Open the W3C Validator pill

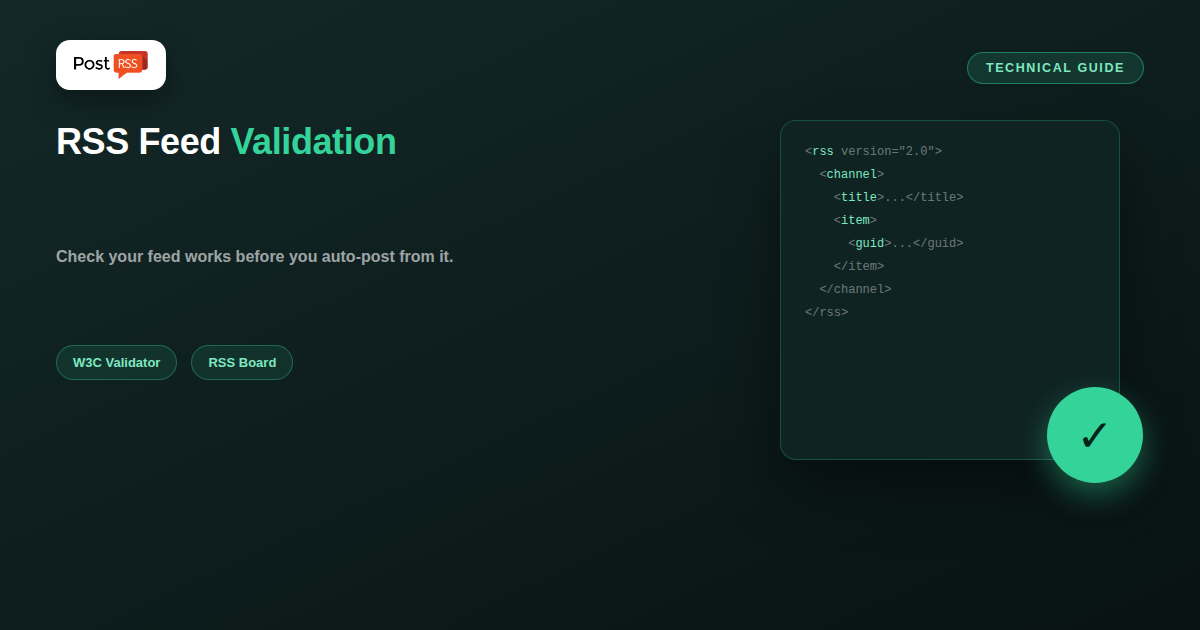pos(116,362)
